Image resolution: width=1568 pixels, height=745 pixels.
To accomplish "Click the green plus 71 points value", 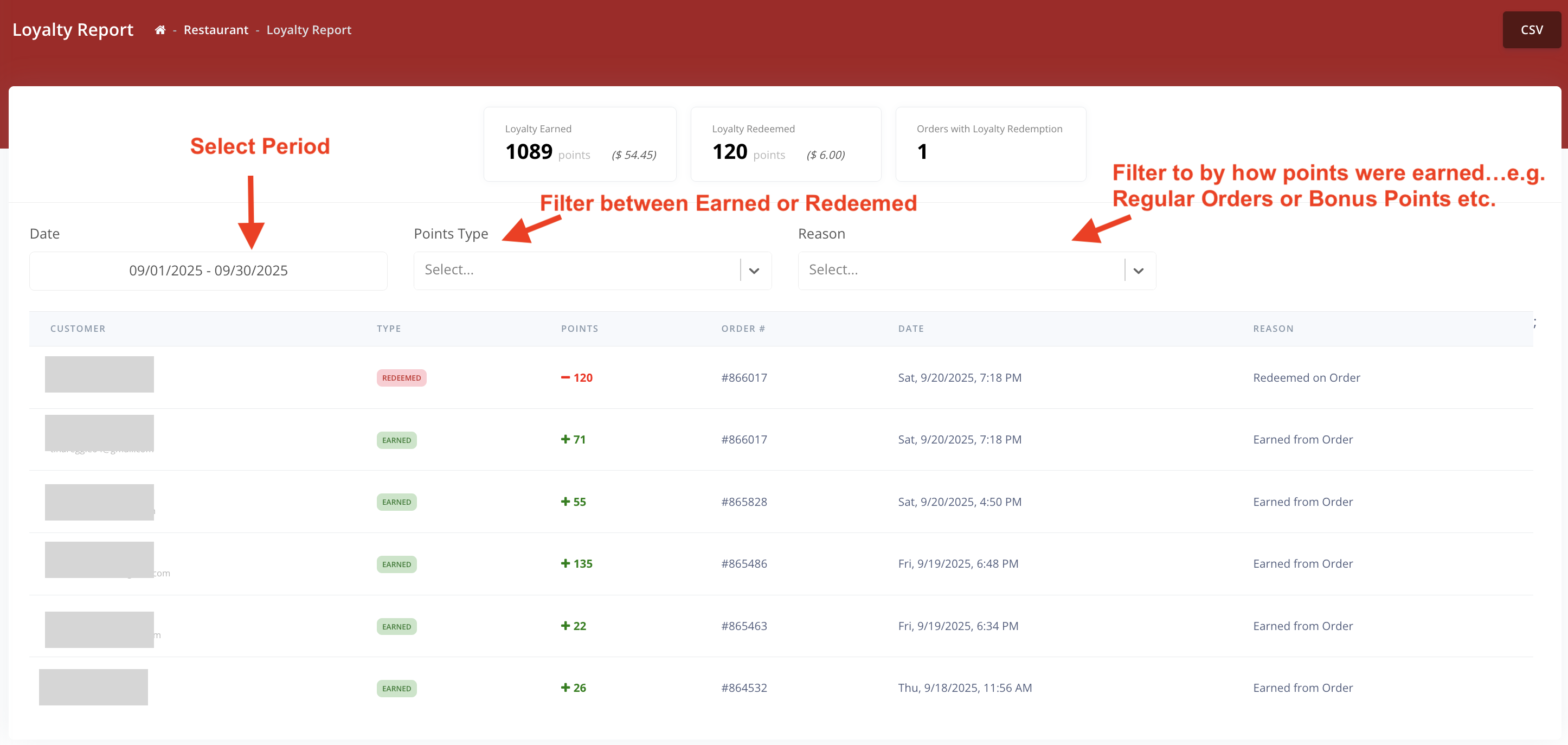I will [574, 440].
